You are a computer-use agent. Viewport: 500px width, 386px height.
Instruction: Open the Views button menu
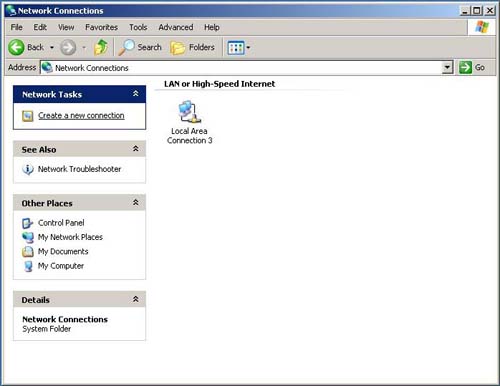pyautogui.click(x=239, y=48)
